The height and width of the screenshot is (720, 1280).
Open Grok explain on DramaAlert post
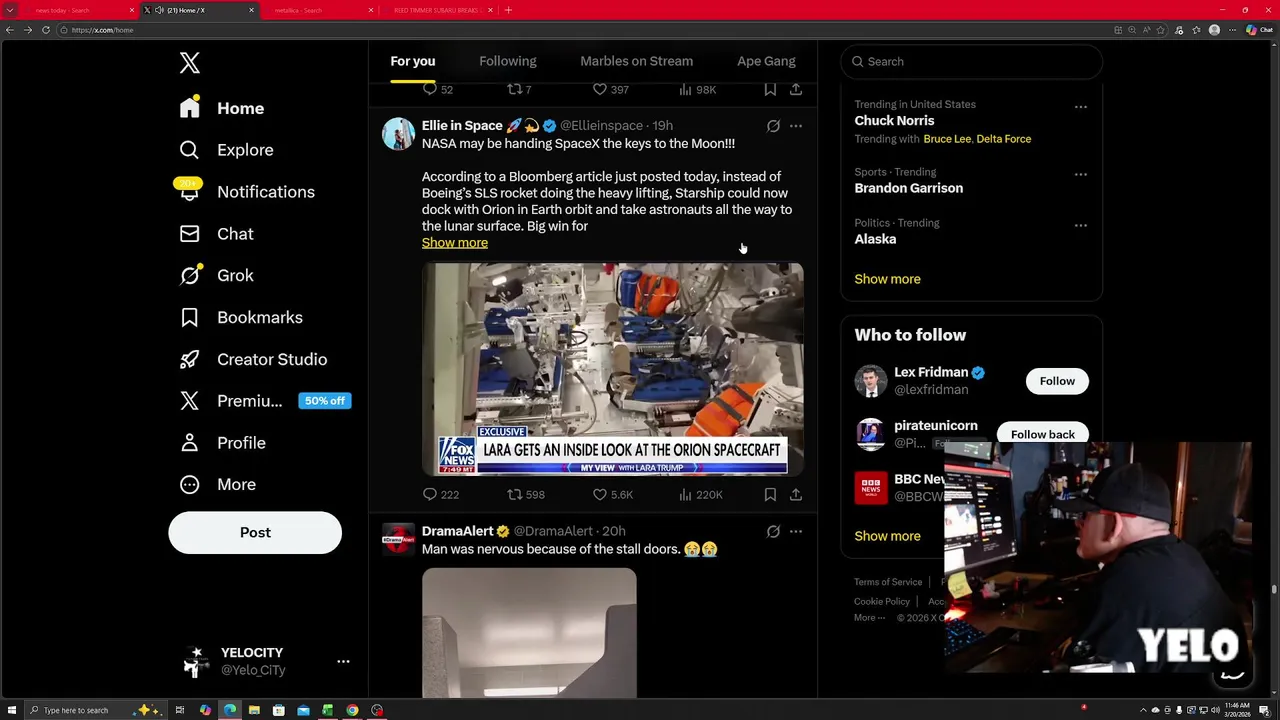(773, 532)
